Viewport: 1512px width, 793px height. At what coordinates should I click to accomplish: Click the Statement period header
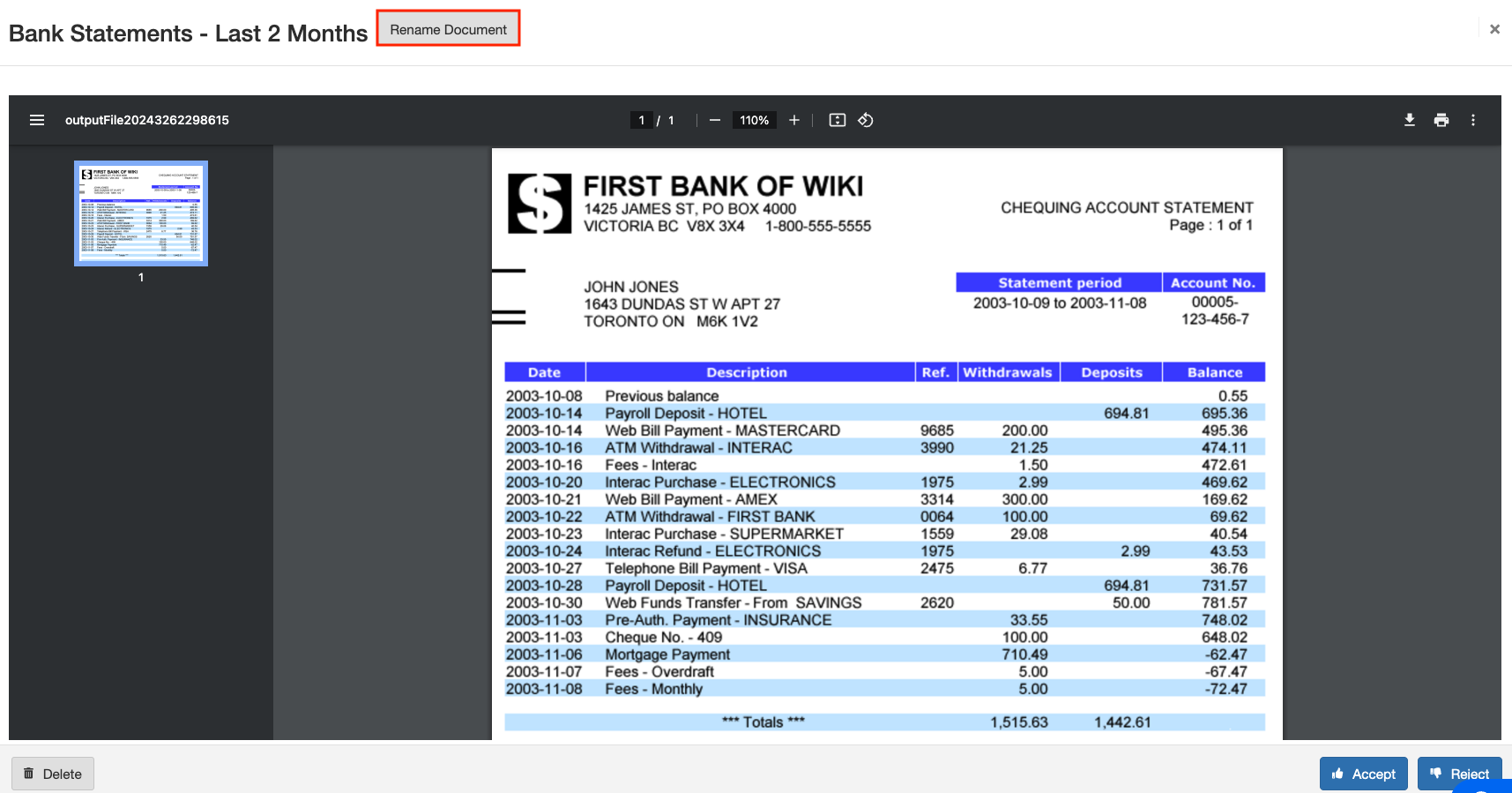tap(1059, 282)
